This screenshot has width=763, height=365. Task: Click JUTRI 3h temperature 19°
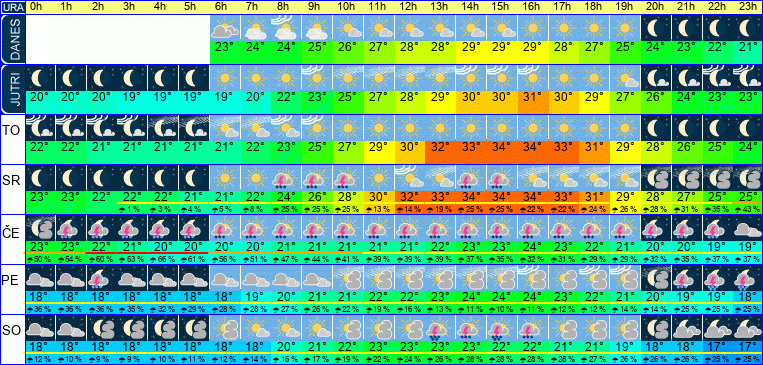coord(133,97)
